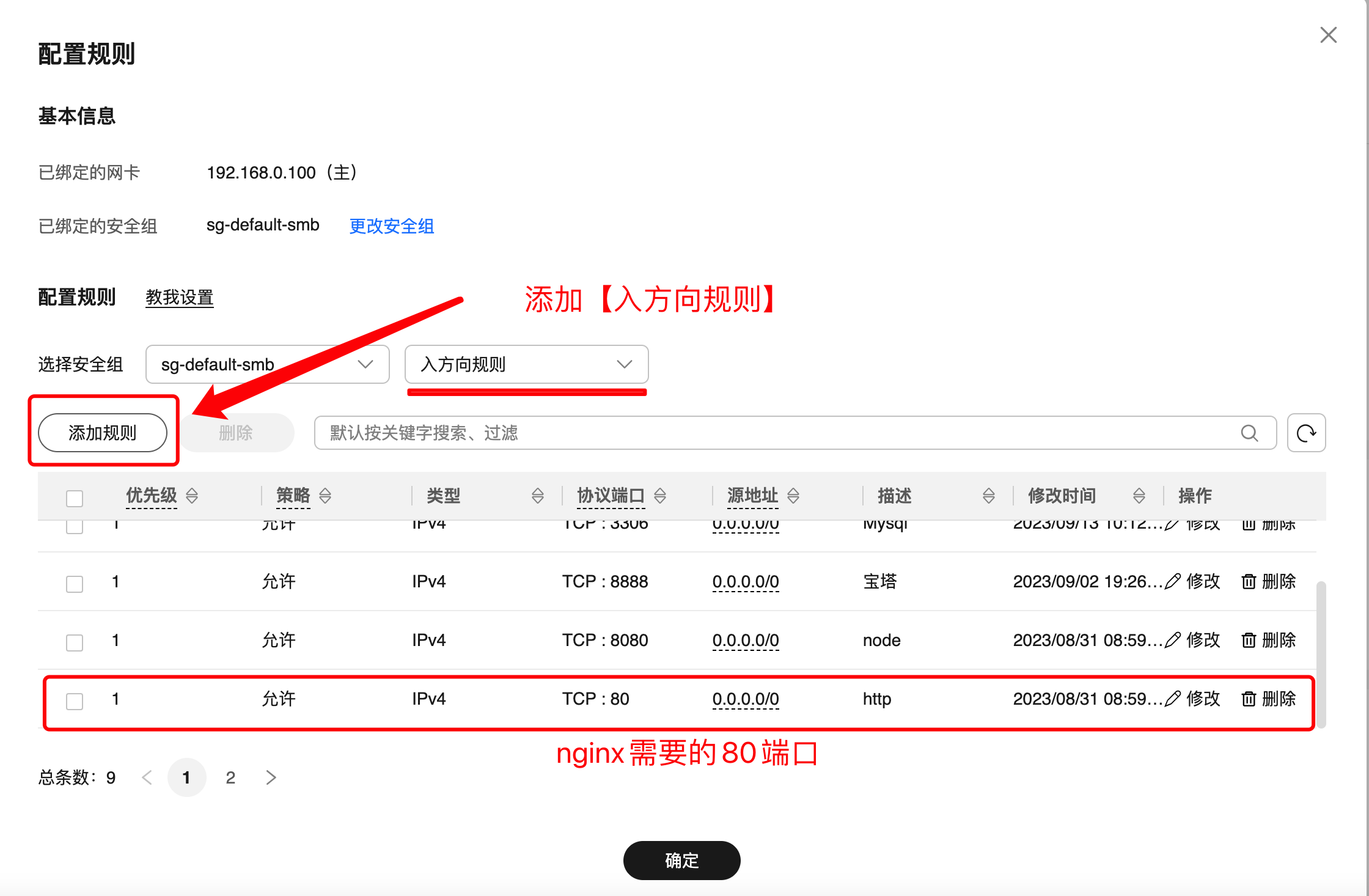Open the 更改安全组 link
Screen dimensions: 1369x896
(x=391, y=226)
